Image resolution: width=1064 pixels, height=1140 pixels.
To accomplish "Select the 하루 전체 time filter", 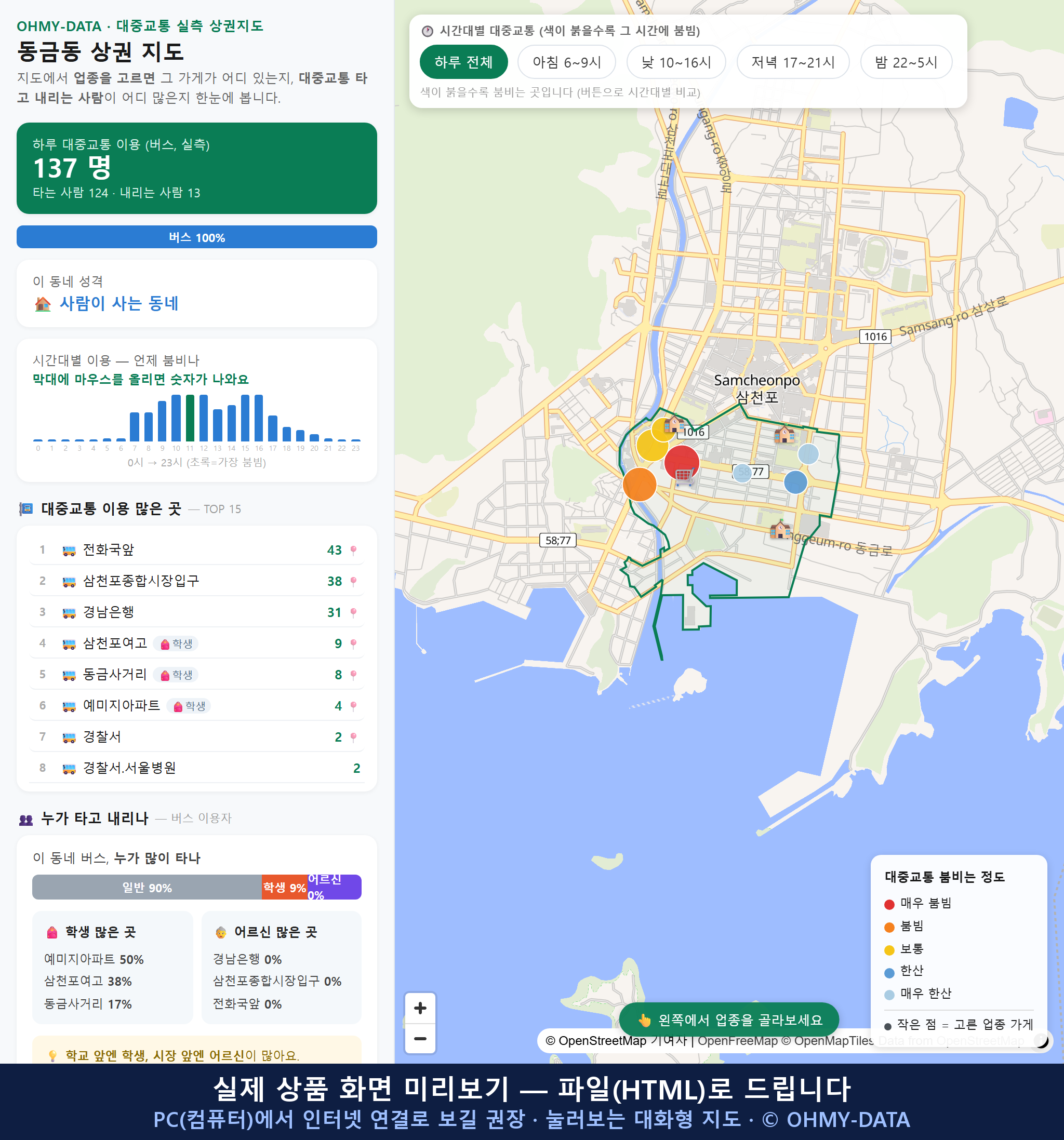I will pyautogui.click(x=463, y=62).
